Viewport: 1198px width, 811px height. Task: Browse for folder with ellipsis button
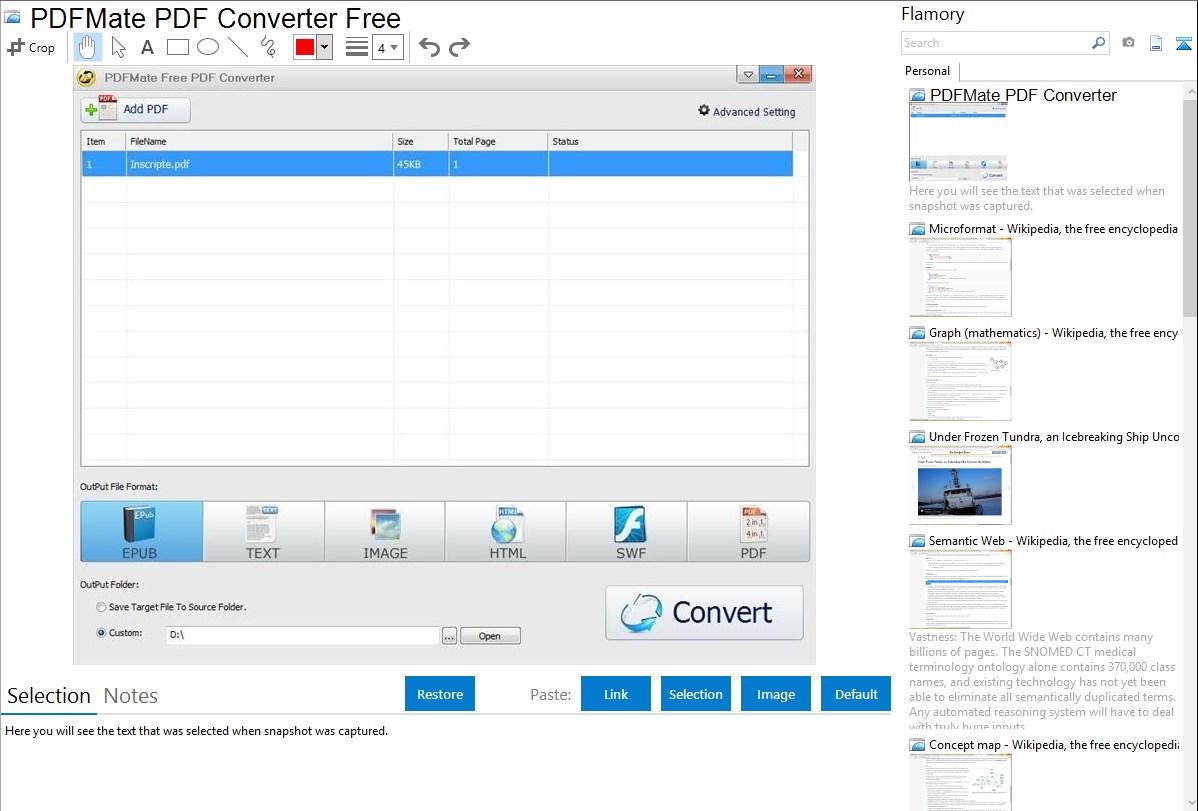pyautogui.click(x=449, y=636)
